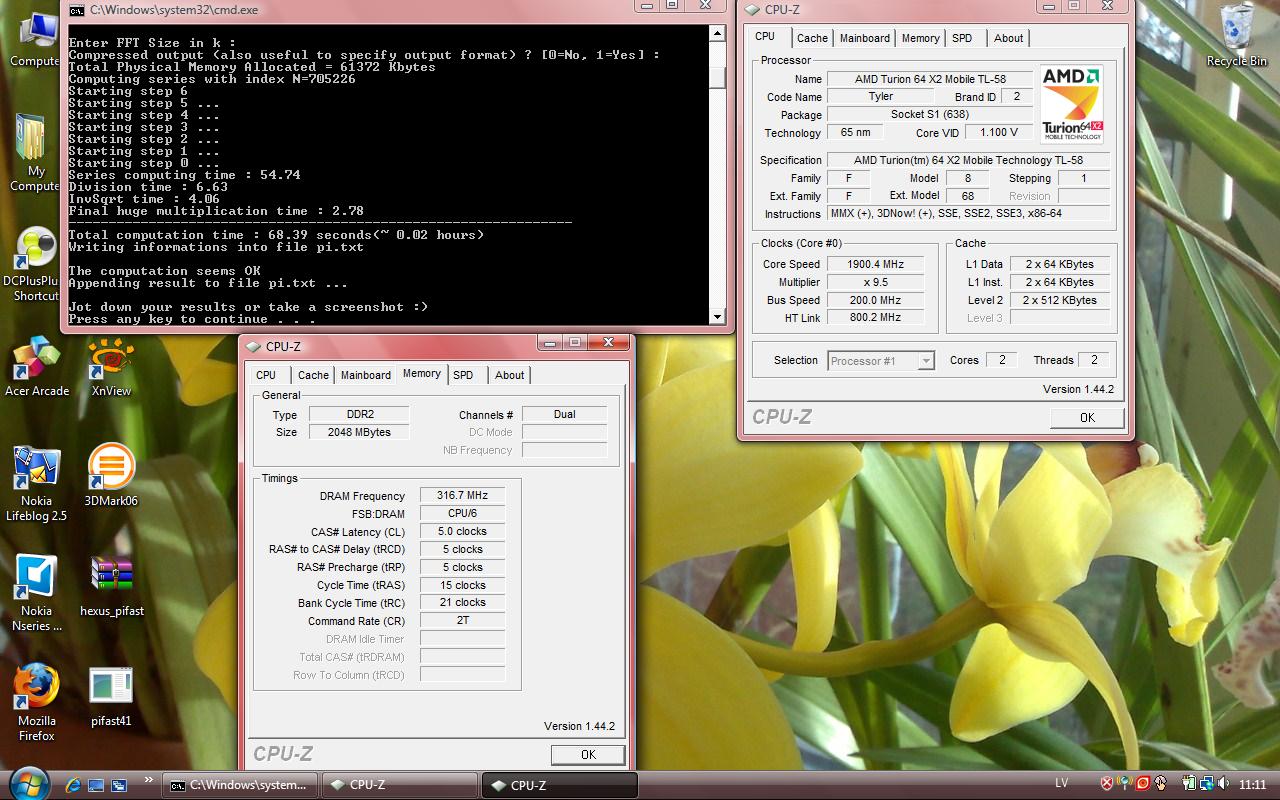This screenshot has width=1280, height=800.
Task: Launch Internet Explorer from Quick Launch
Action: 73,785
